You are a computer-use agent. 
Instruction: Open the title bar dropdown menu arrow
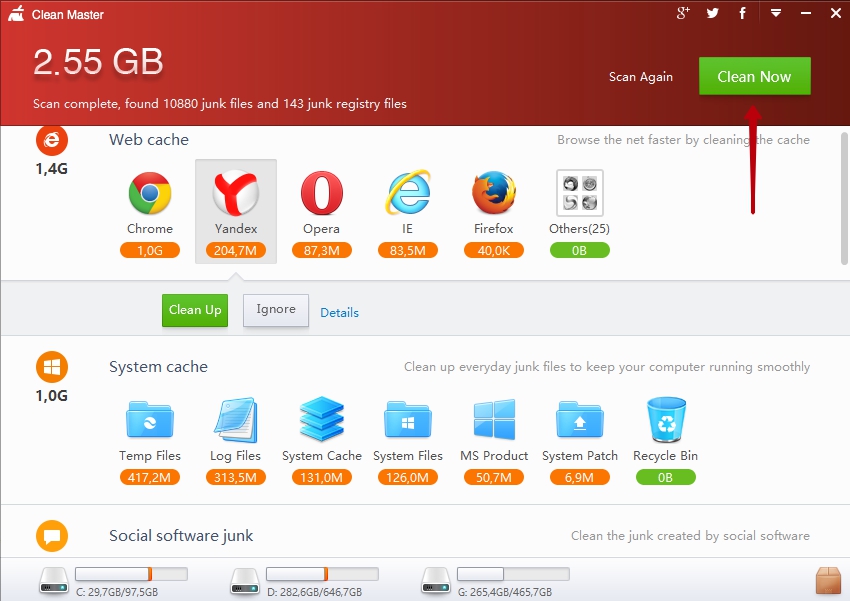[775, 14]
